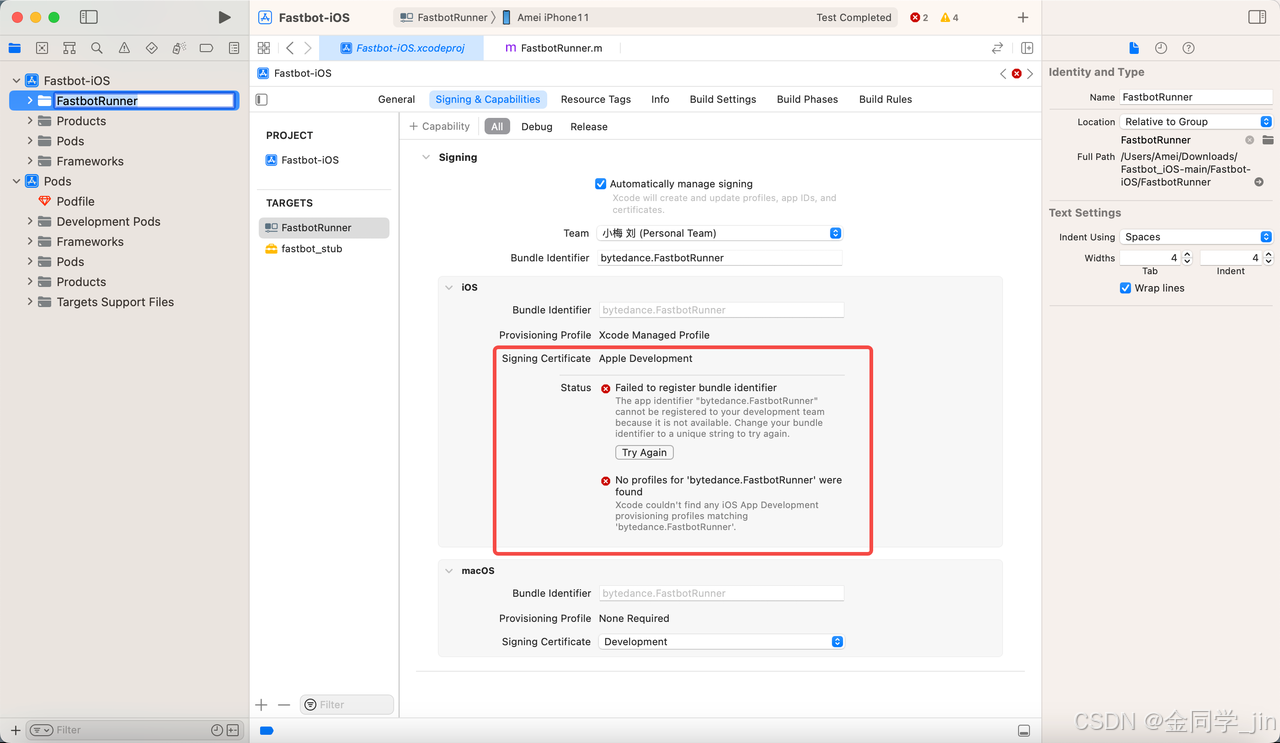
Task: Toggle the navigator sidebar button
Action: click(x=88, y=17)
